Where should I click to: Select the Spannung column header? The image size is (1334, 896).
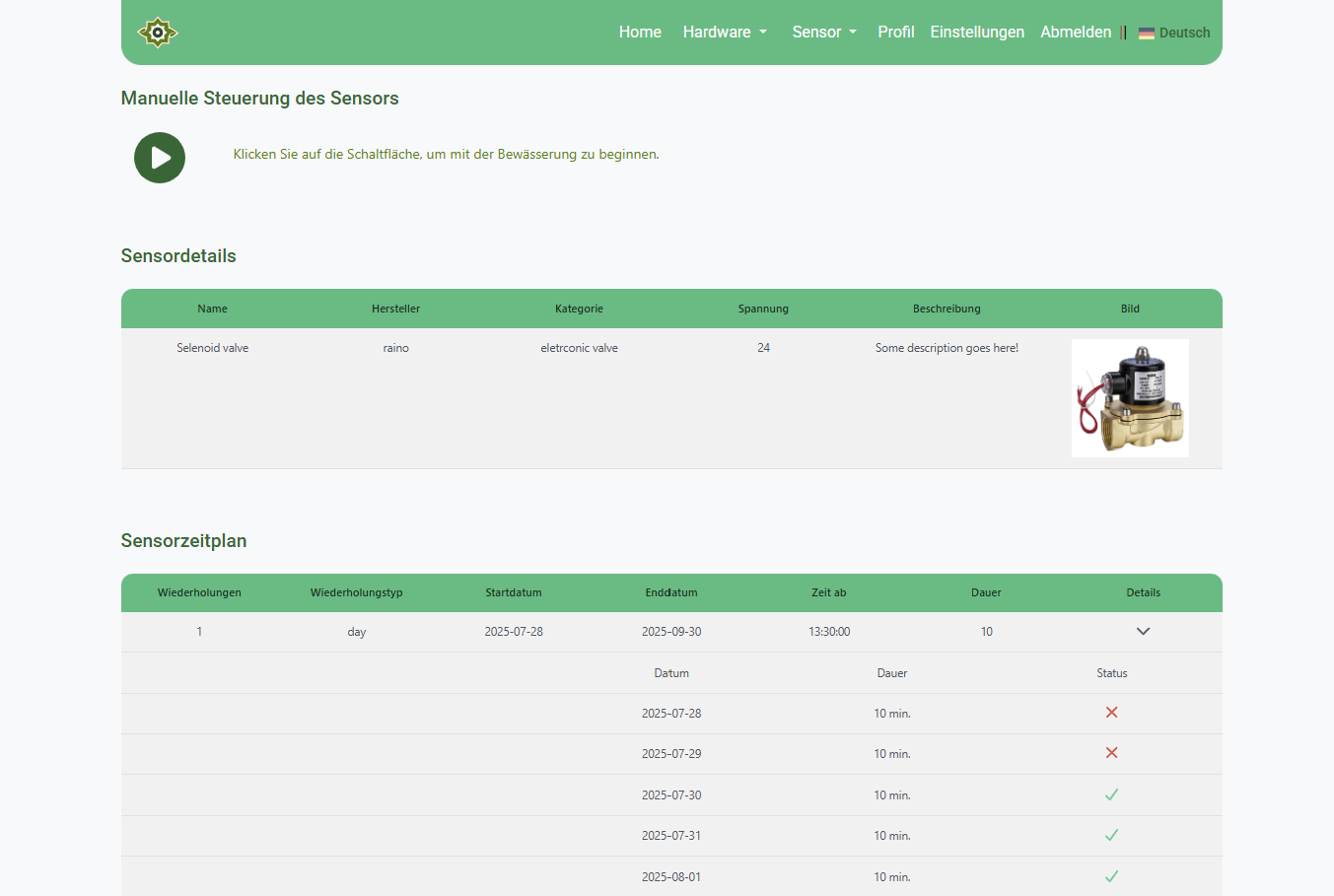tap(763, 309)
